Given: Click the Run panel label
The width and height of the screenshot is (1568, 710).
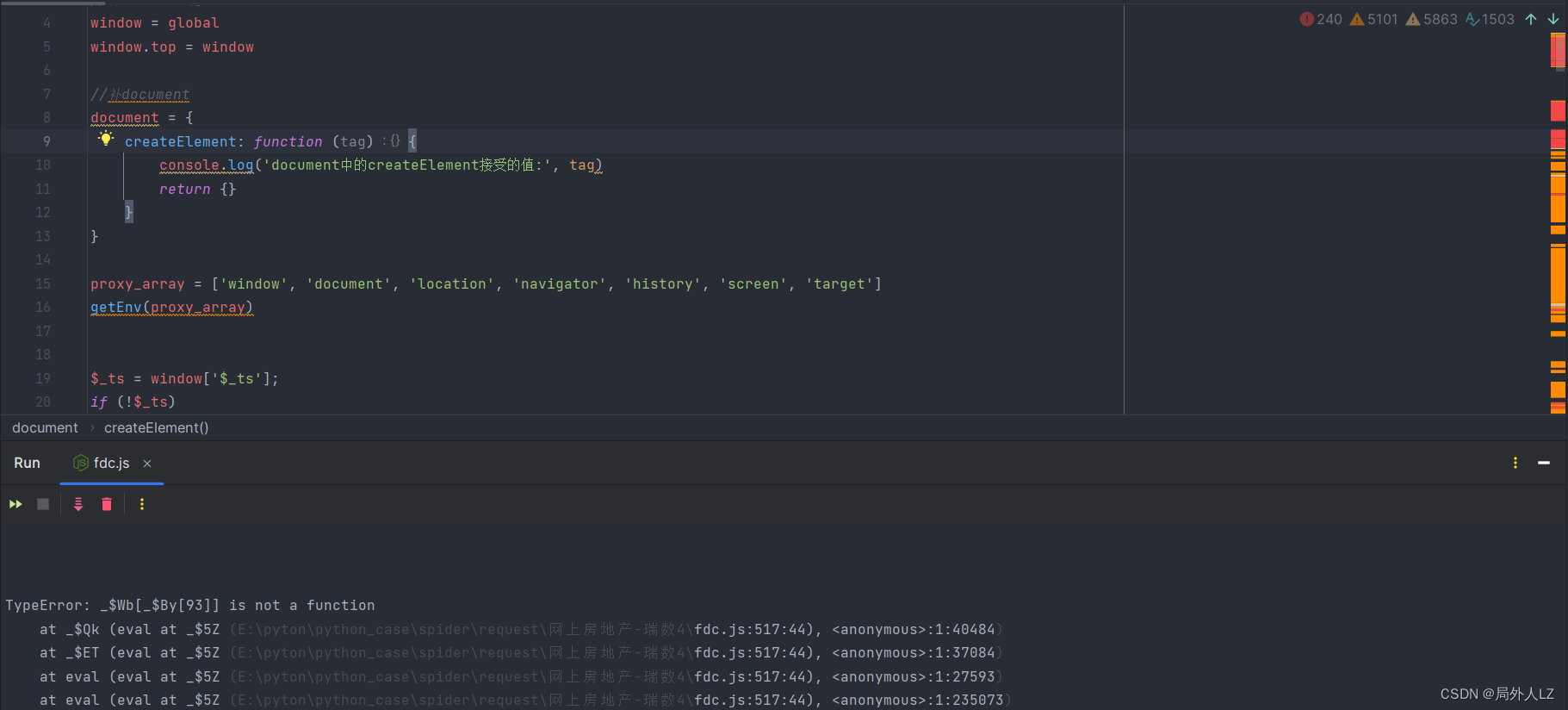Looking at the screenshot, I should pyautogui.click(x=27, y=463).
